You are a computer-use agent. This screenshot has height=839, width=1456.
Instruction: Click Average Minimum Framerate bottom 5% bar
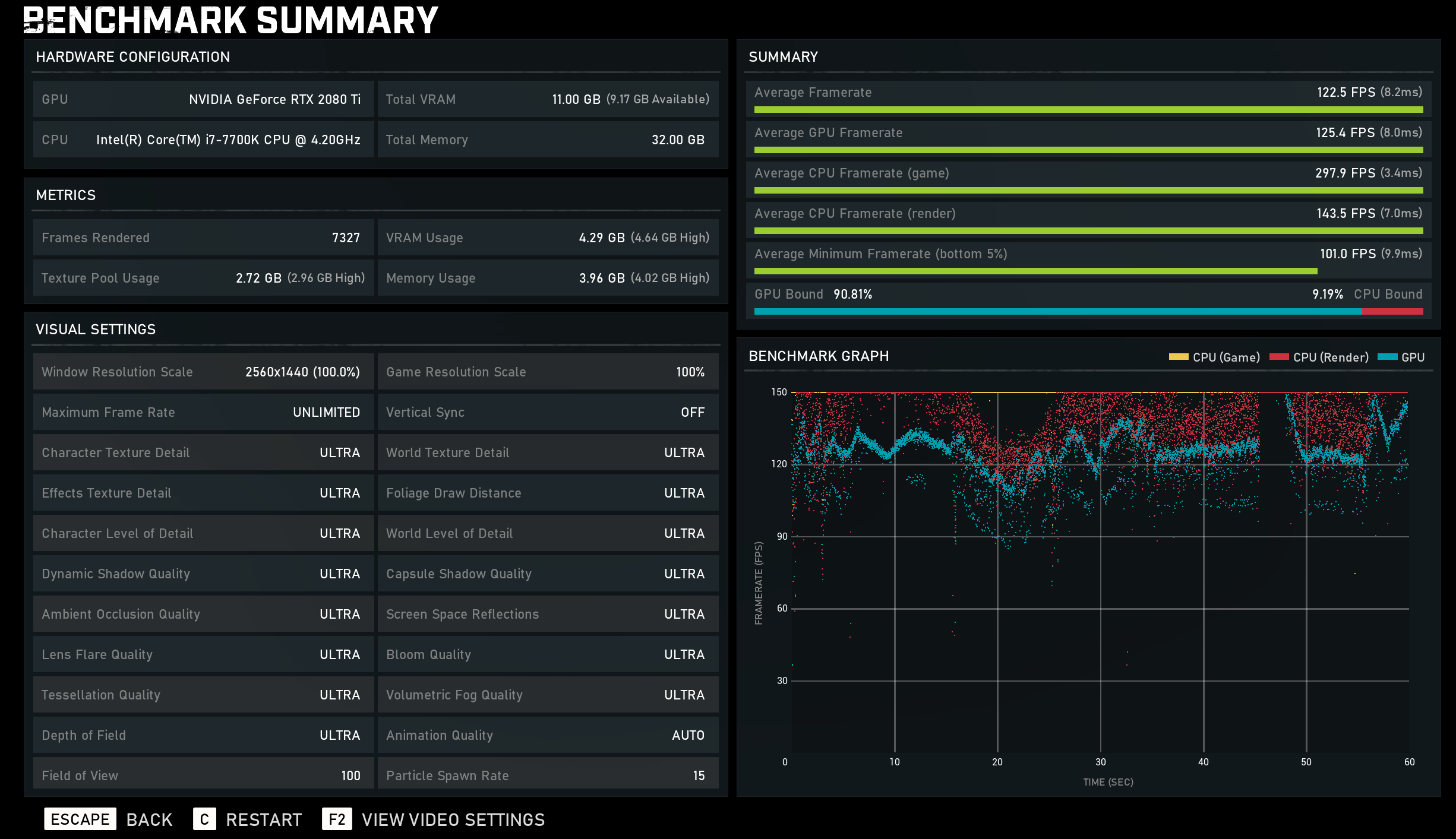(1035, 271)
